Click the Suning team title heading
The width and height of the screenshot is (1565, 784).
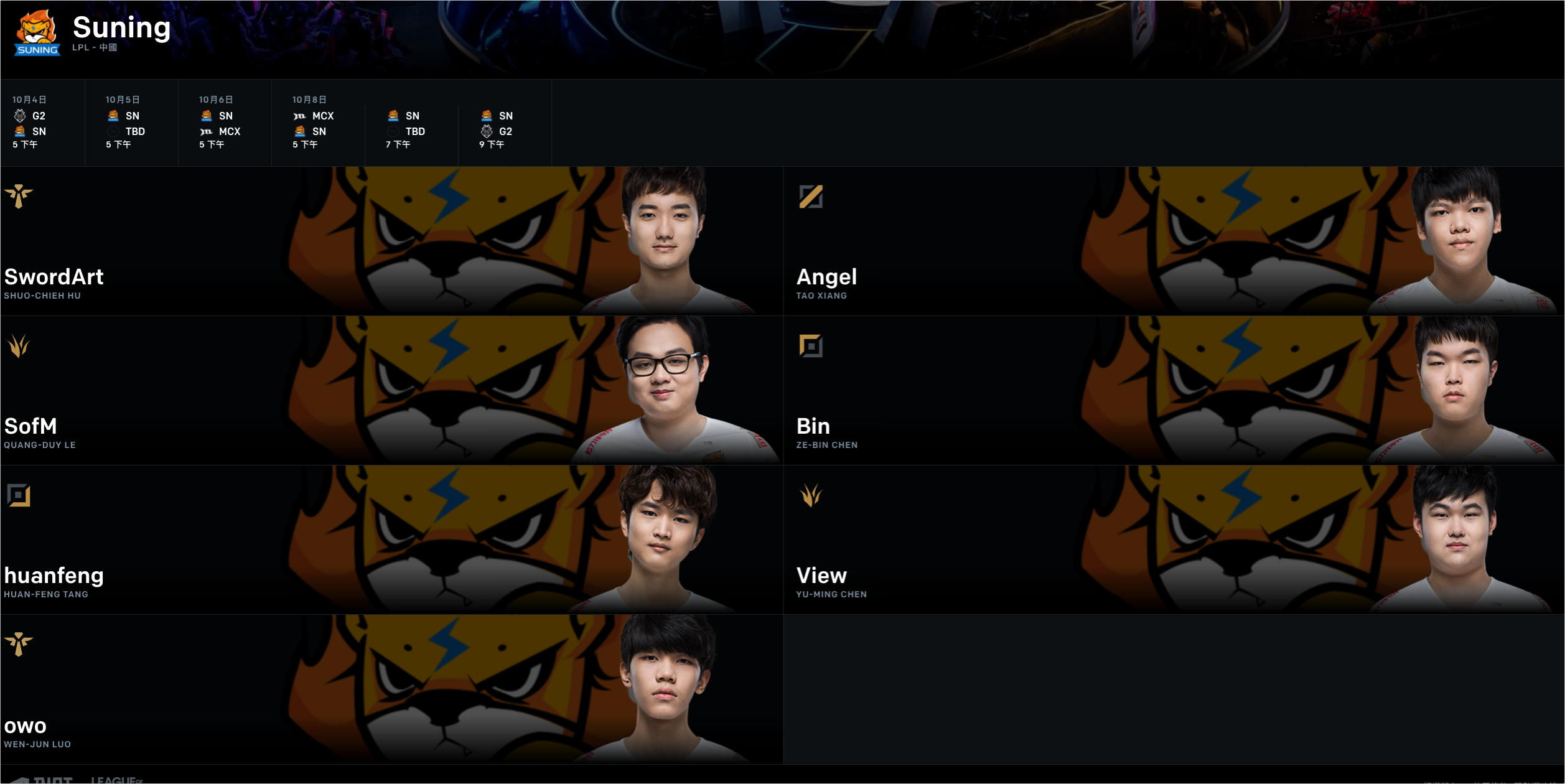click(122, 27)
